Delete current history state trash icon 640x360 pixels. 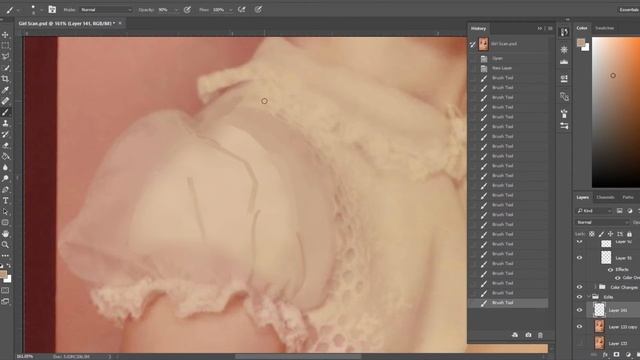540,335
